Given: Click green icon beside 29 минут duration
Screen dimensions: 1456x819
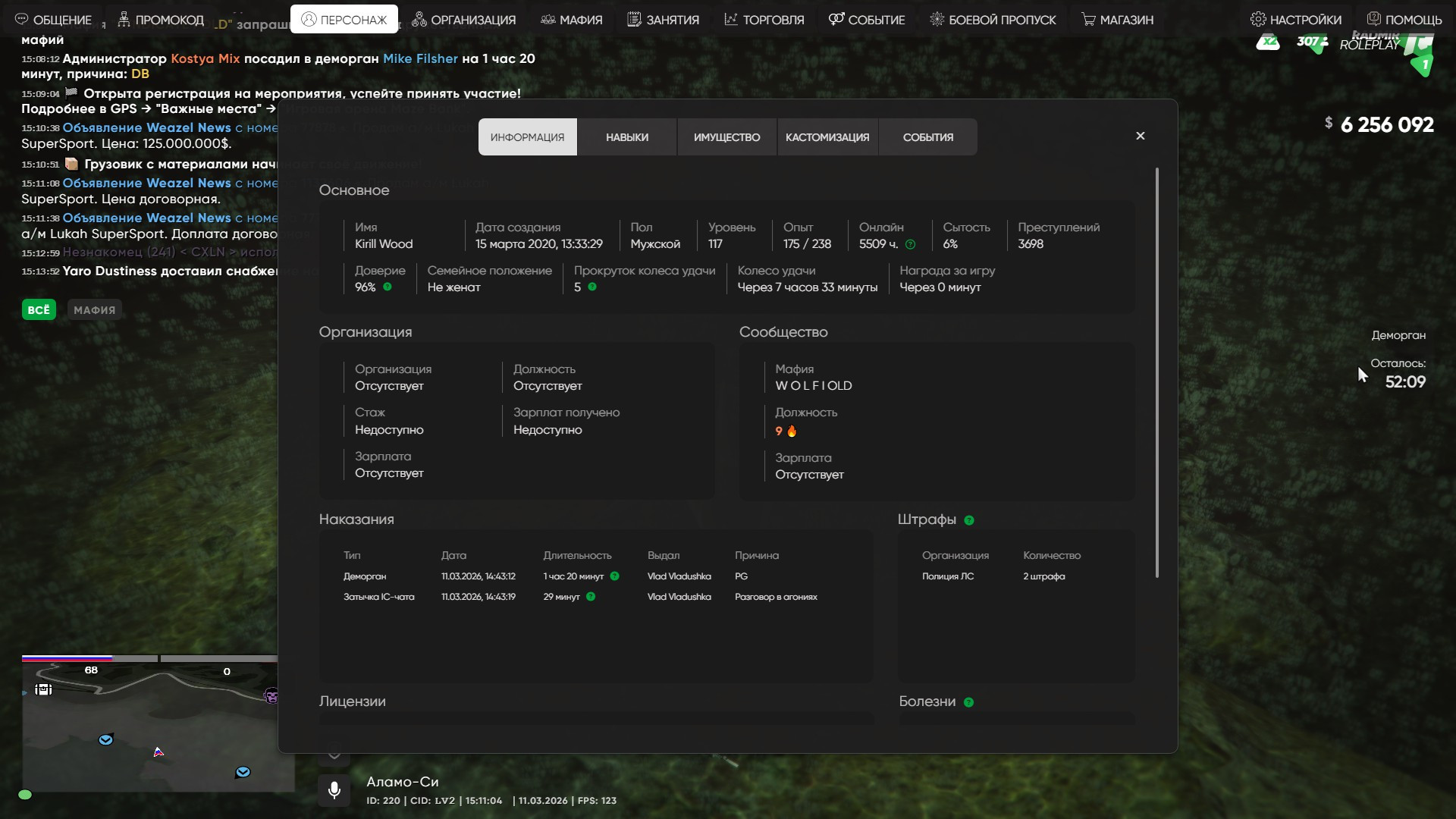Looking at the screenshot, I should pyautogui.click(x=591, y=597).
